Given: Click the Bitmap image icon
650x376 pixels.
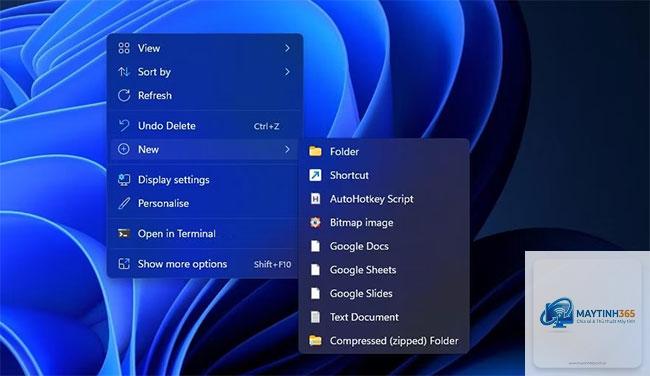Looking at the screenshot, I should pyautogui.click(x=315, y=222).
